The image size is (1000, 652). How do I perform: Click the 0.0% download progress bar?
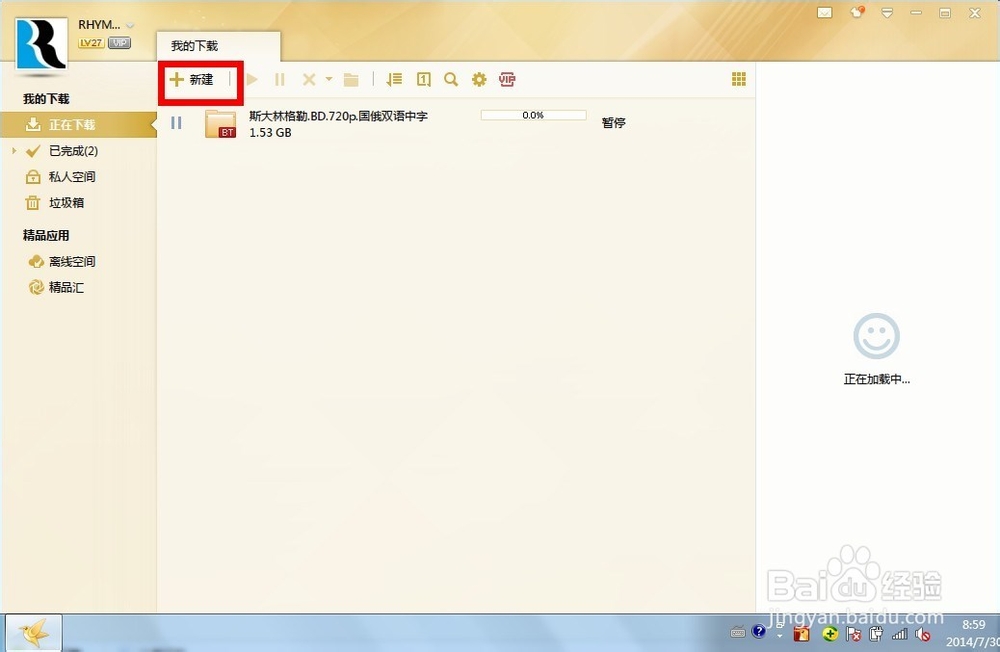(533, 114)
